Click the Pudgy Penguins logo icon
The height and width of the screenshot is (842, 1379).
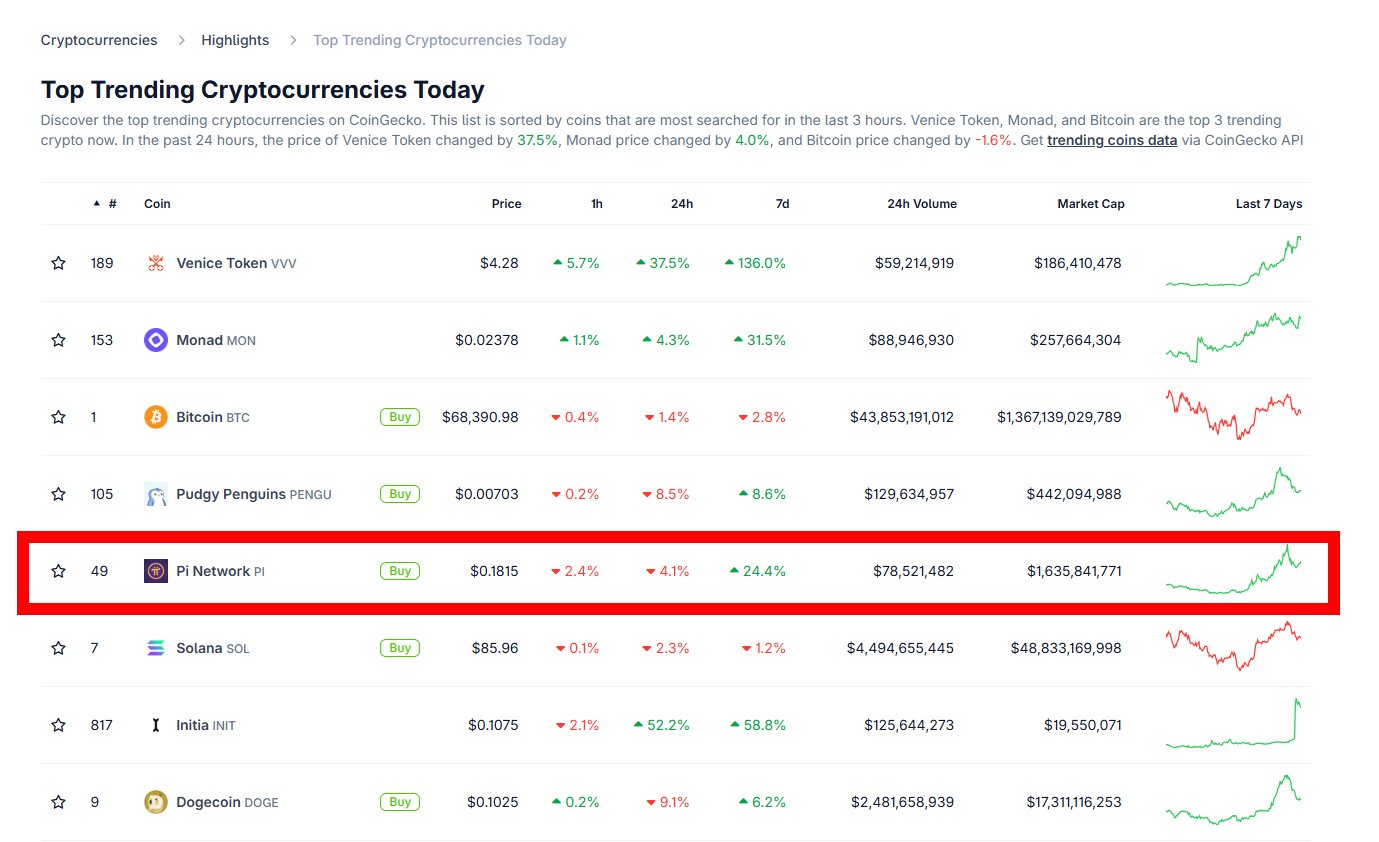coord(155,494)
